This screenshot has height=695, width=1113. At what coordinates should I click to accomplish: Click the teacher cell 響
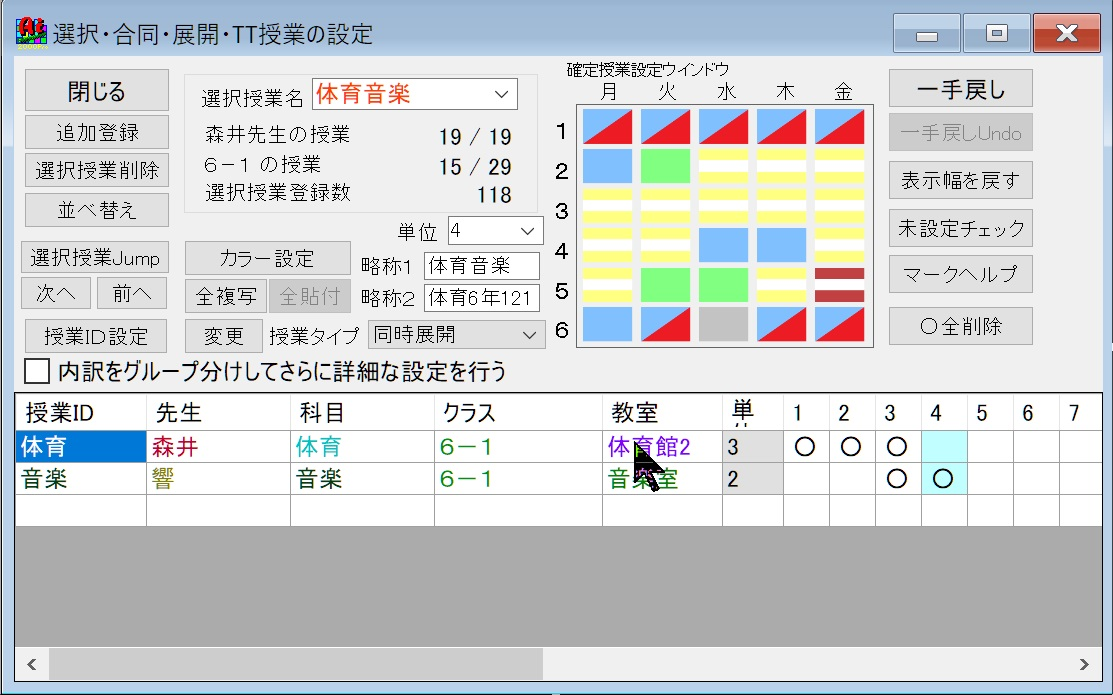click(218, 478)
